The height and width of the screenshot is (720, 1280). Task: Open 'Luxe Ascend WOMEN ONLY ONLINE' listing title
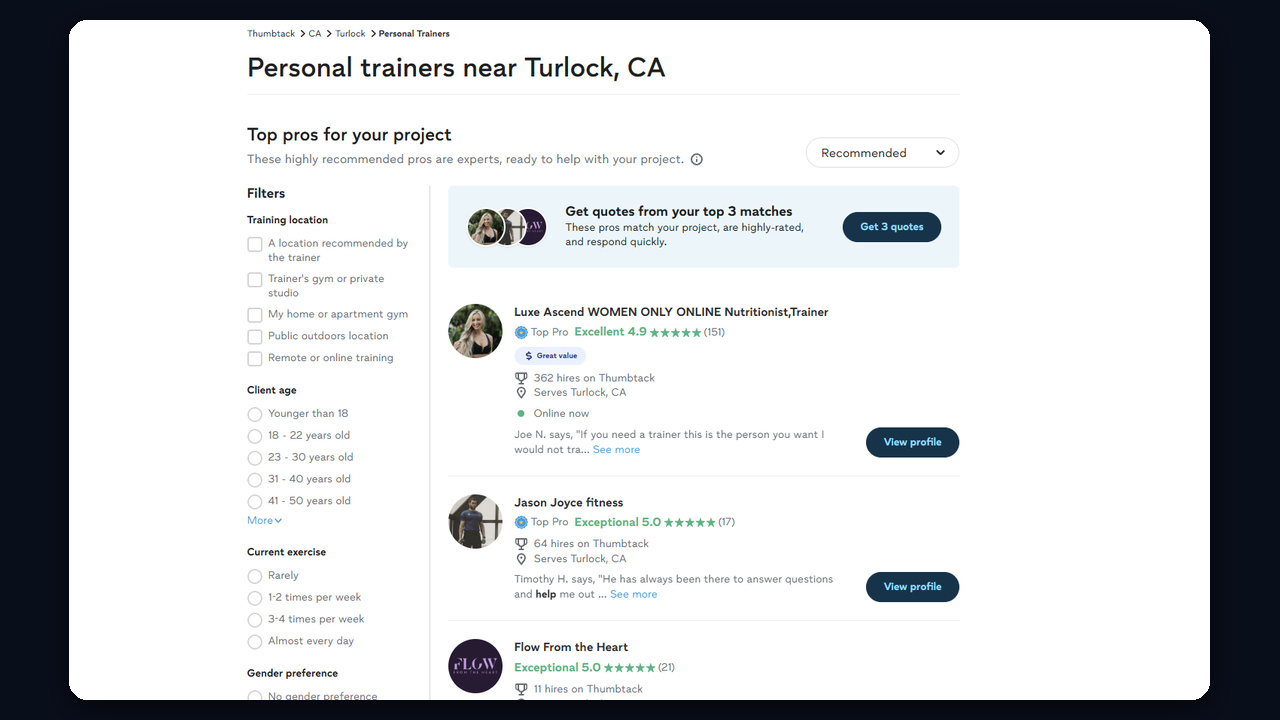[671, 312]
